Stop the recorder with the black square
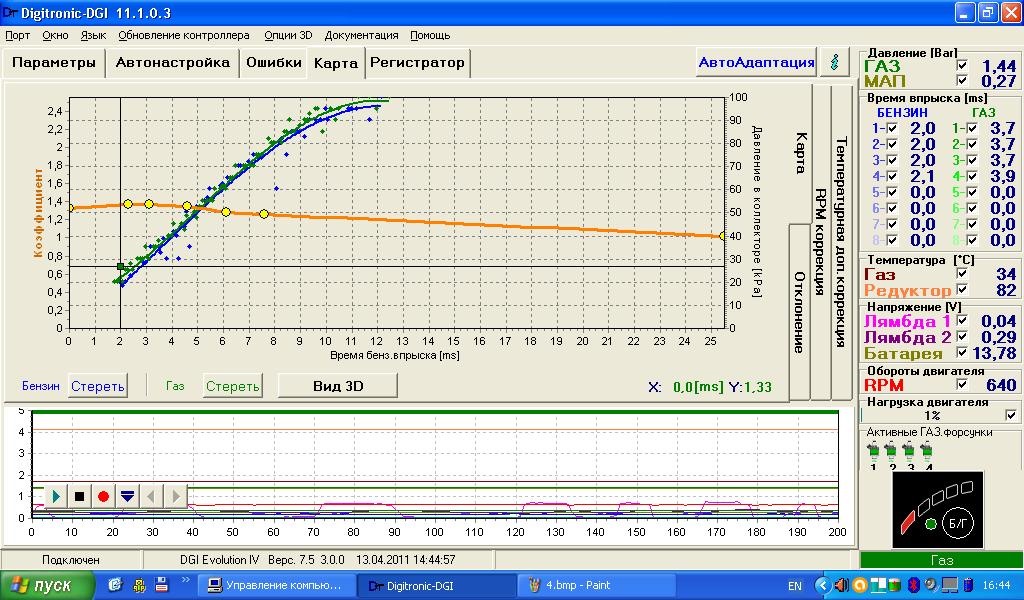Screen dimensions: 1024x600 pyautogui.click(x=80, y=496)
